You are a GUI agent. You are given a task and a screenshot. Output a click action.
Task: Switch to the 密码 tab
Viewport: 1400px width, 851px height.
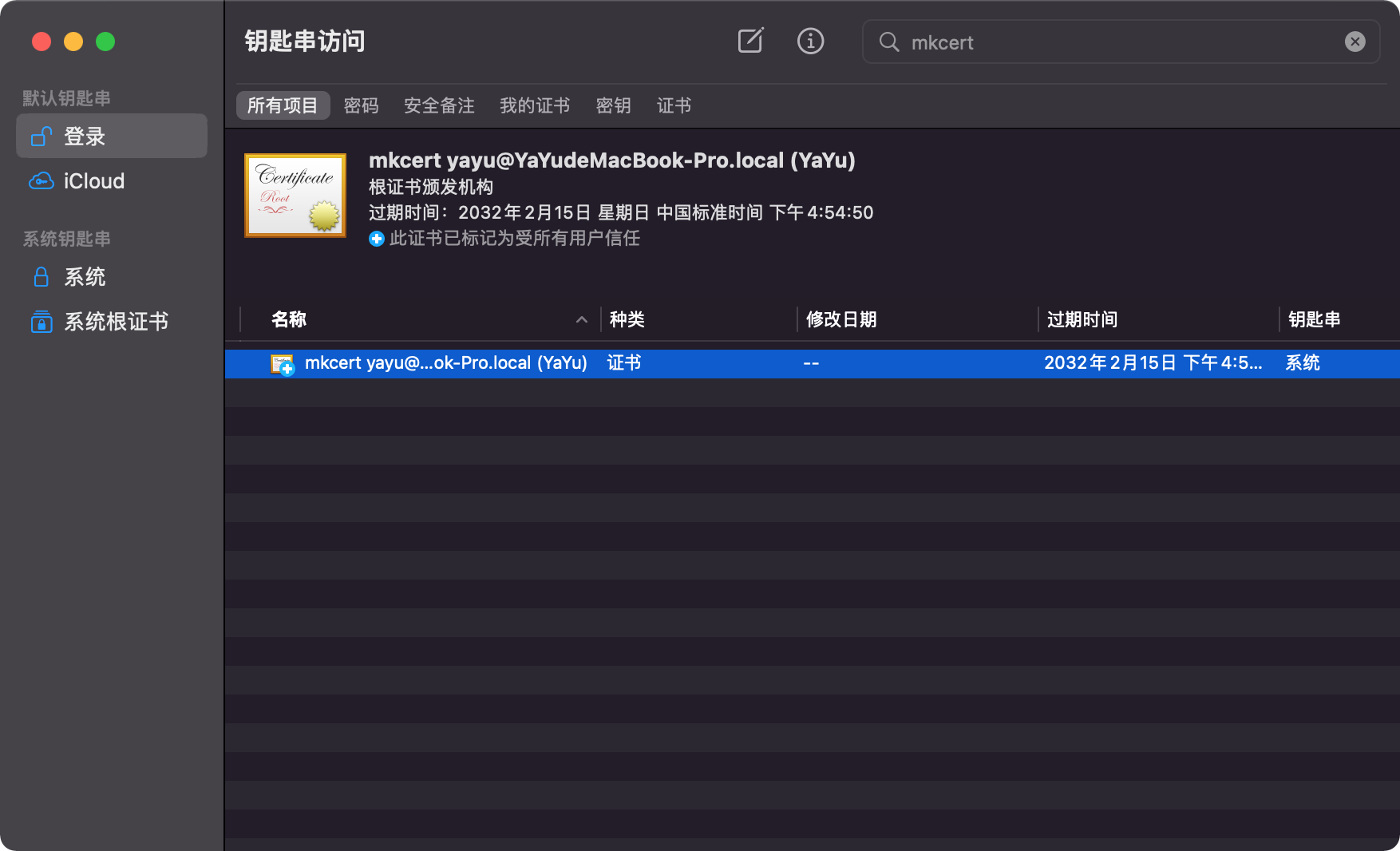click(361, 105)
